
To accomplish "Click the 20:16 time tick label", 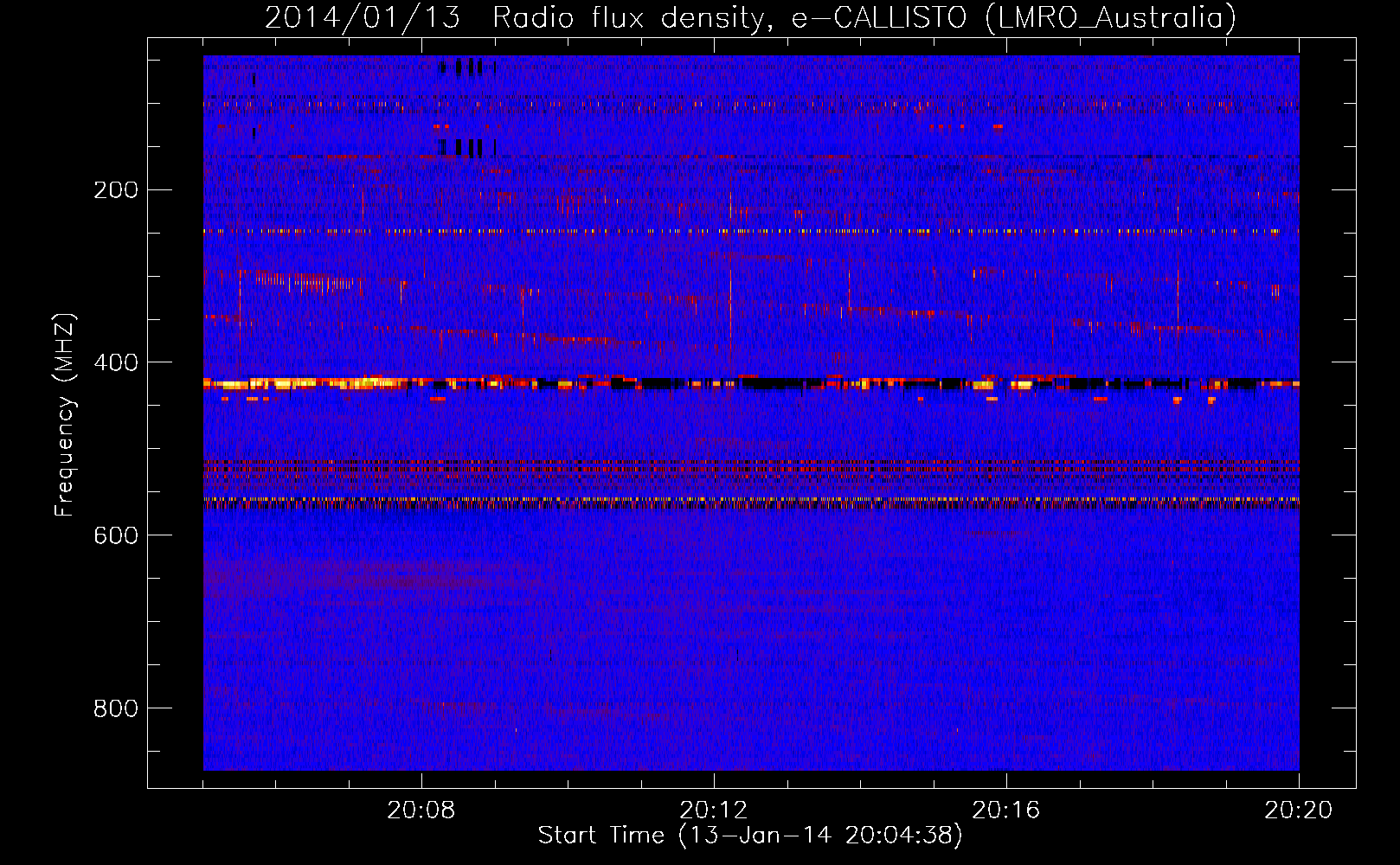I will pos(1006,811).
